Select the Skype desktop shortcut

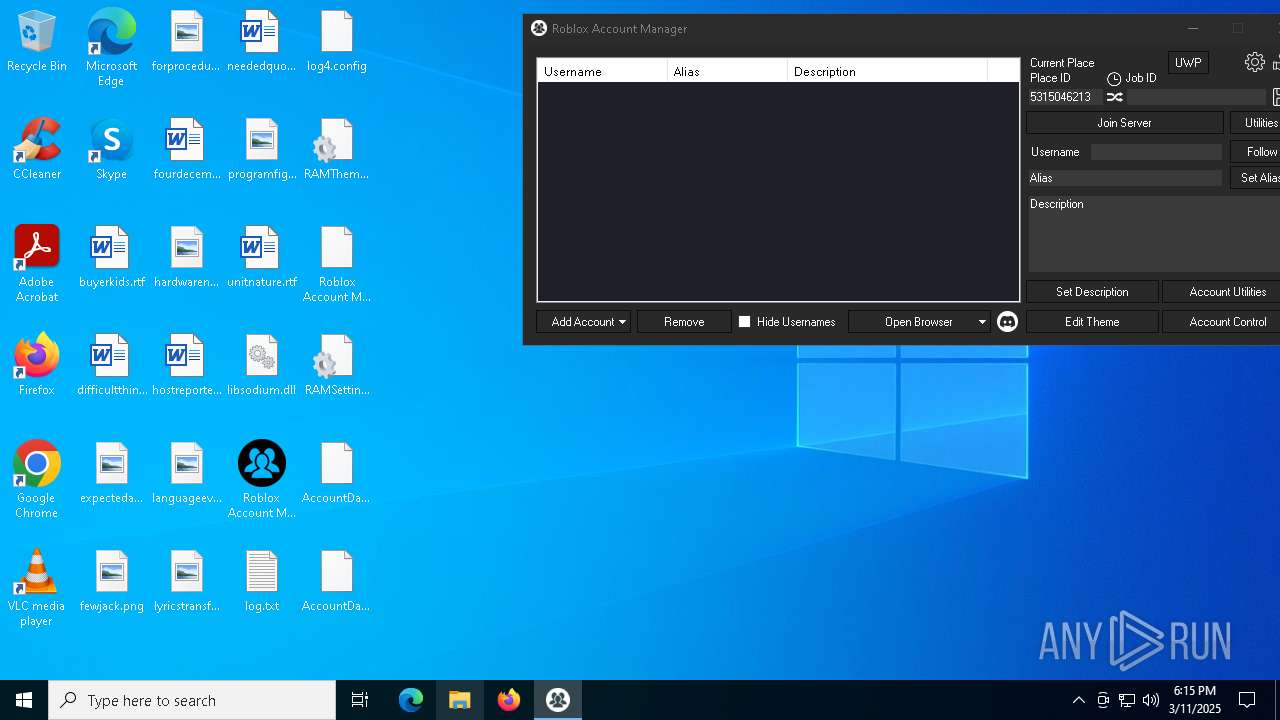click(x=111, y=150)
